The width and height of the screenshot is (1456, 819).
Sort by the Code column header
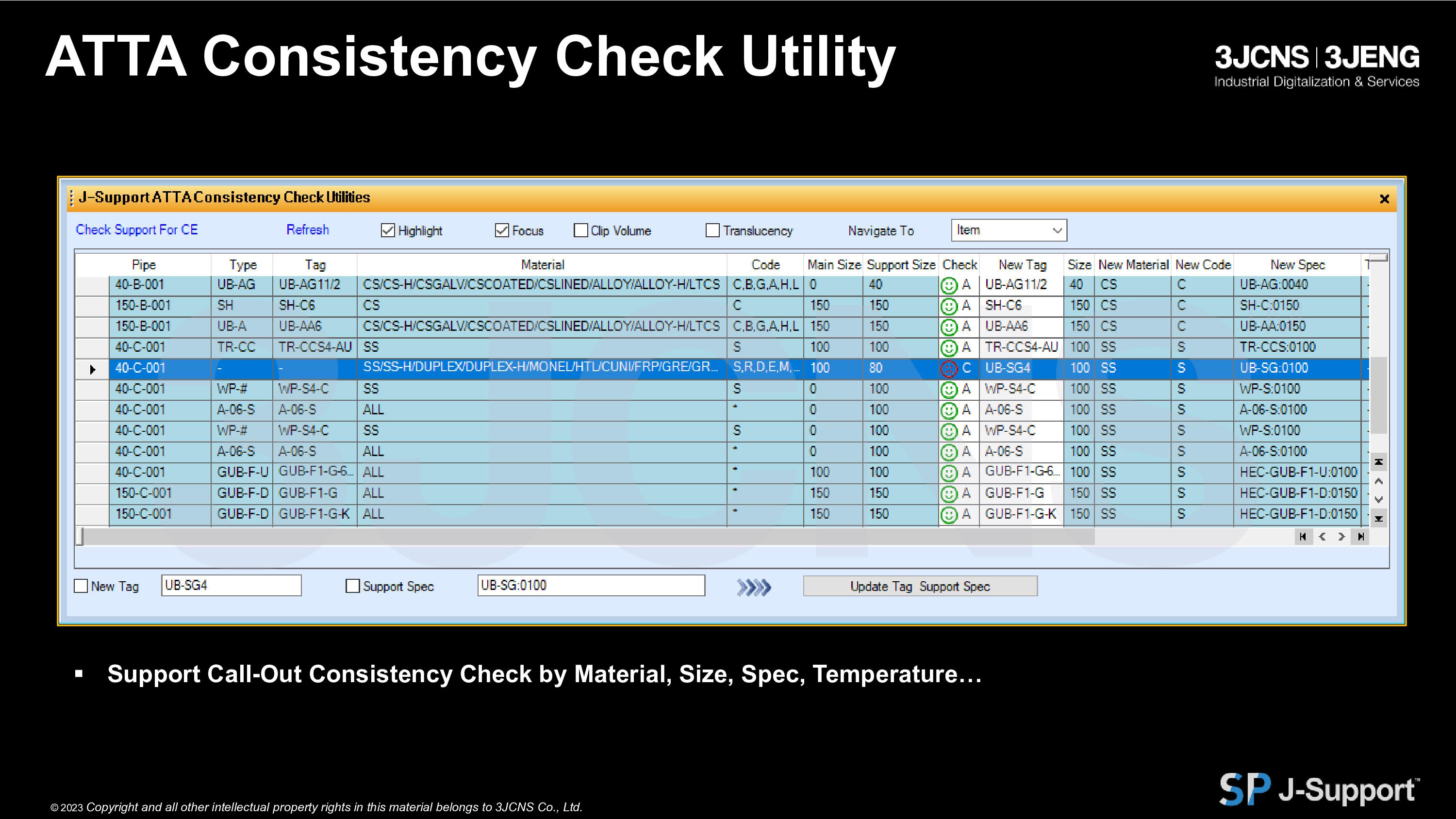765,264
